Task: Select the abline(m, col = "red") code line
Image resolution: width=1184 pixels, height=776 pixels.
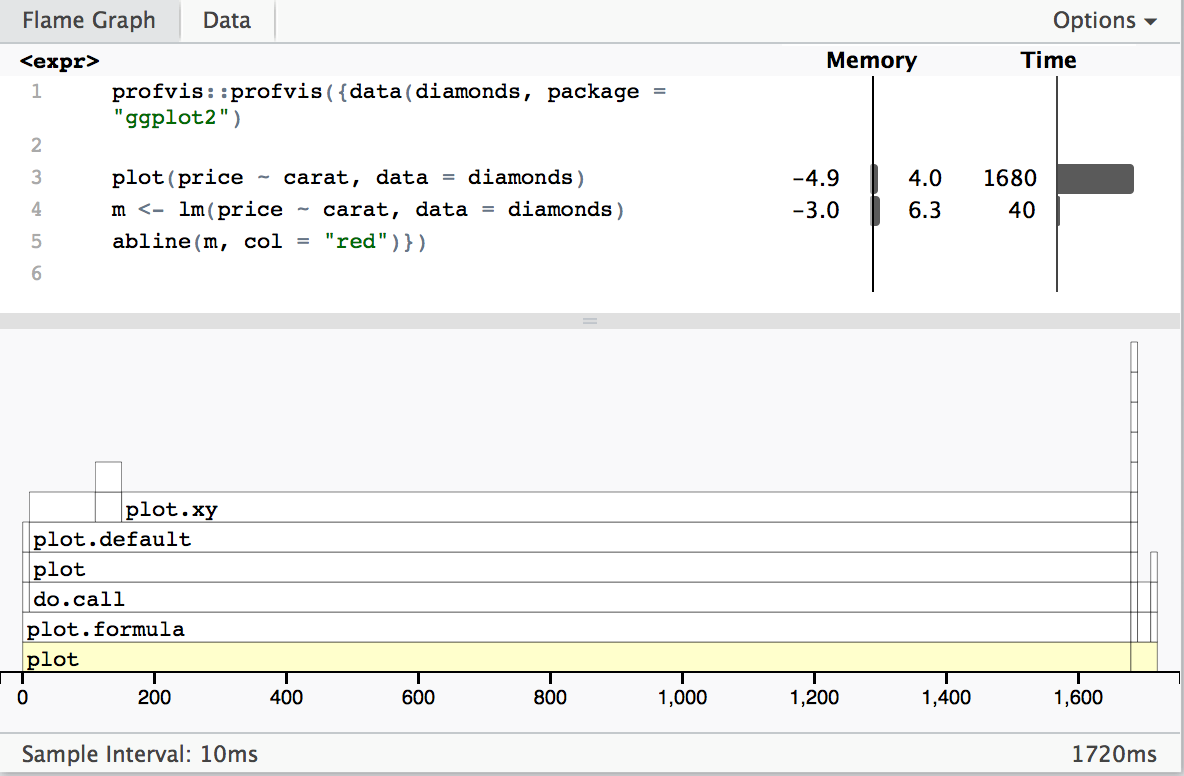Action: tap(269, 242)
